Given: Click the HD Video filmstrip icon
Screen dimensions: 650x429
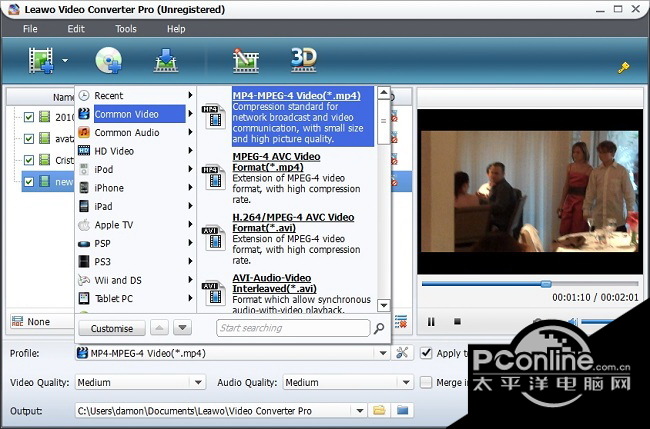Looking at the screenshot, I should (84, 150).
